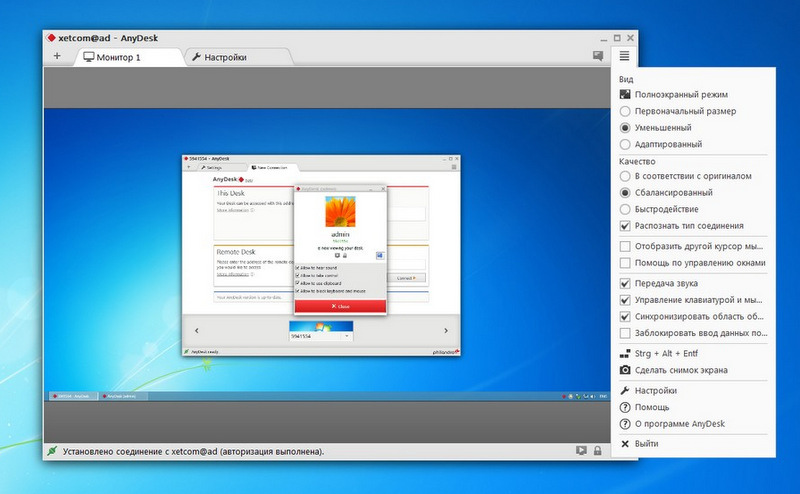This screenshot has height=494, width=800.
Task: Click the green connection status icon
Action: (x=52, y=451)
